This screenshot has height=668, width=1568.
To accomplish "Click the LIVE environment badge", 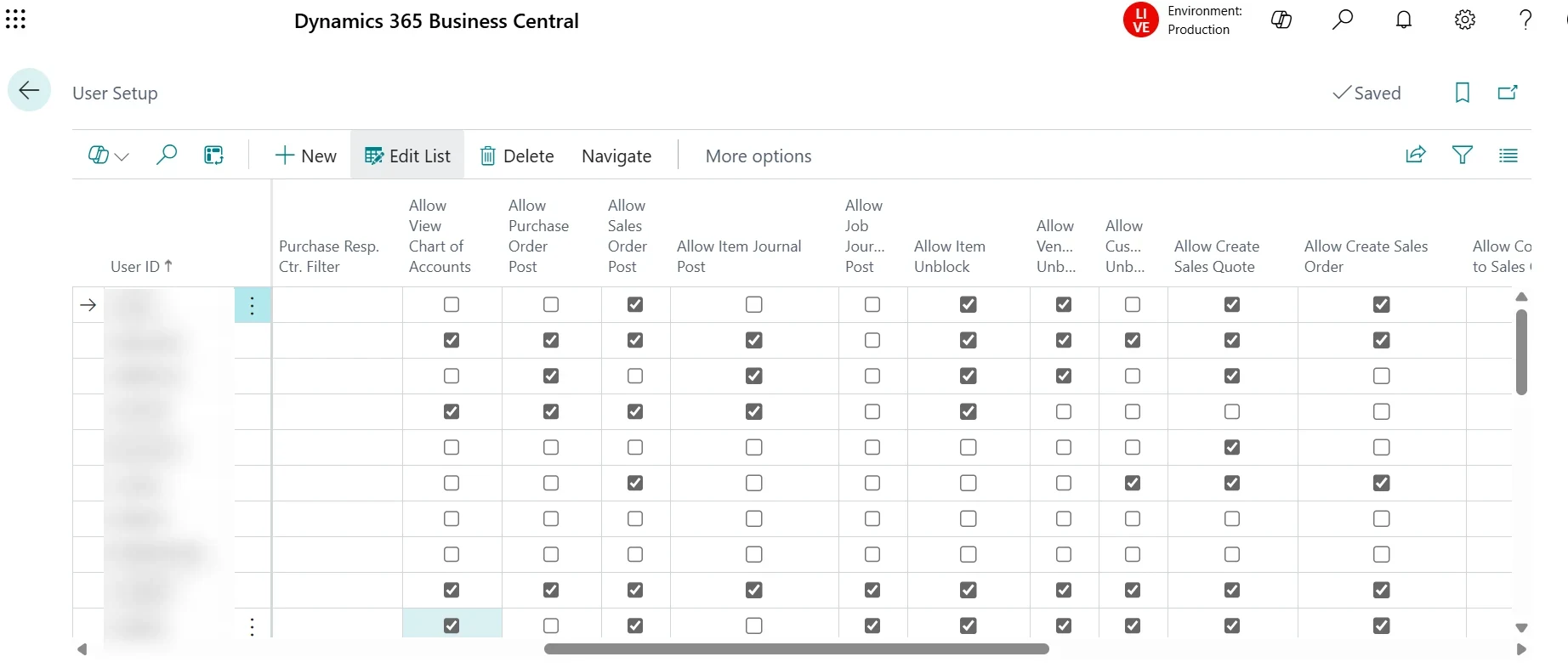I will (x=1141, y=20).
